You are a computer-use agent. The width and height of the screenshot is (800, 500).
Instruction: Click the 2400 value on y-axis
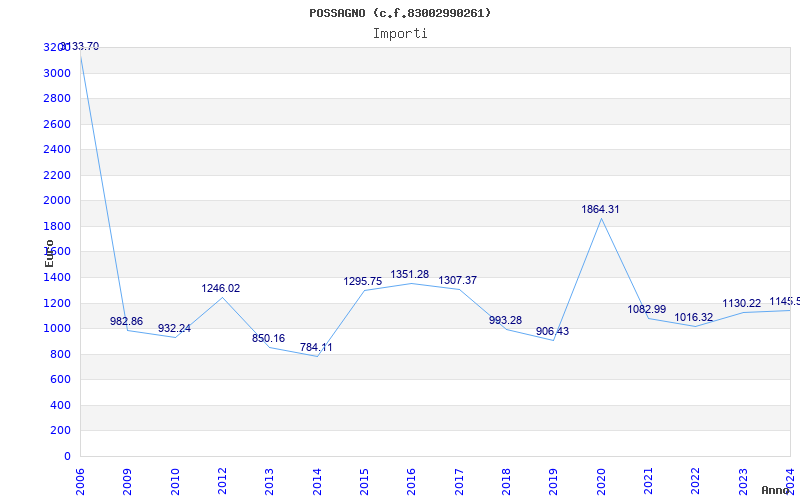(57, 149)
